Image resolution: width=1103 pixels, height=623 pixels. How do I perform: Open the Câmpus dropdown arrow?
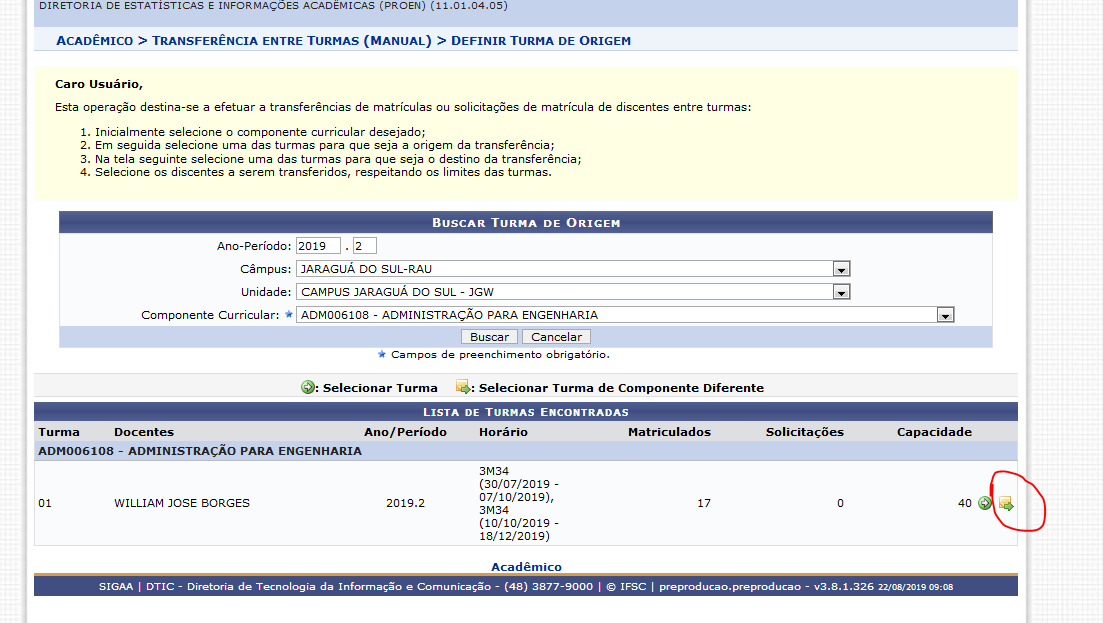(840, 269)
